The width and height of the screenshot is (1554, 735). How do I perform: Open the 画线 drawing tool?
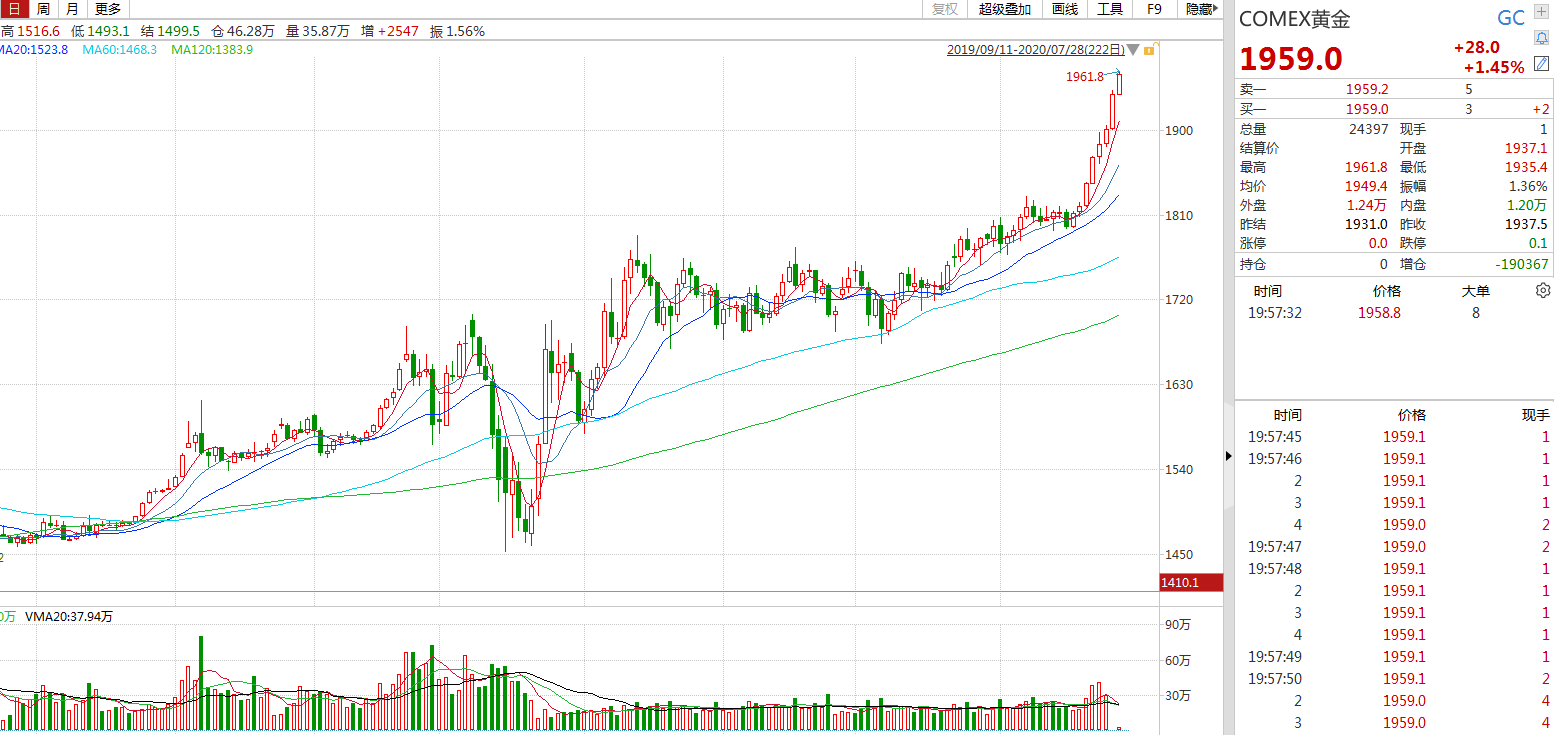pyautogui.click(x=1065, y=9)
